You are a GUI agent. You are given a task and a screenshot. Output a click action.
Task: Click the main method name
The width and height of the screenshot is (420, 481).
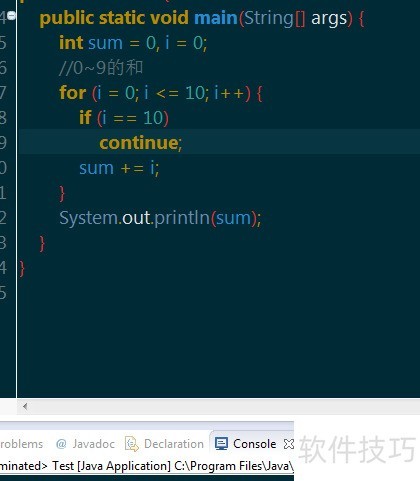pos(216,18)
